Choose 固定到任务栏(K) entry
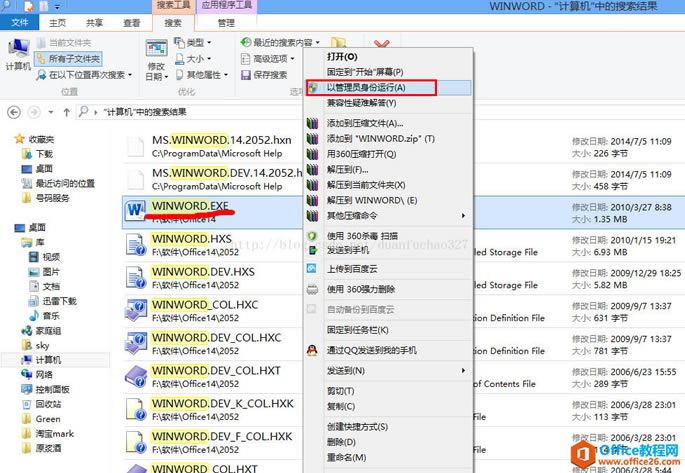Image resolution: width=685 pixels, height=473 pixels. click(357, 330)
